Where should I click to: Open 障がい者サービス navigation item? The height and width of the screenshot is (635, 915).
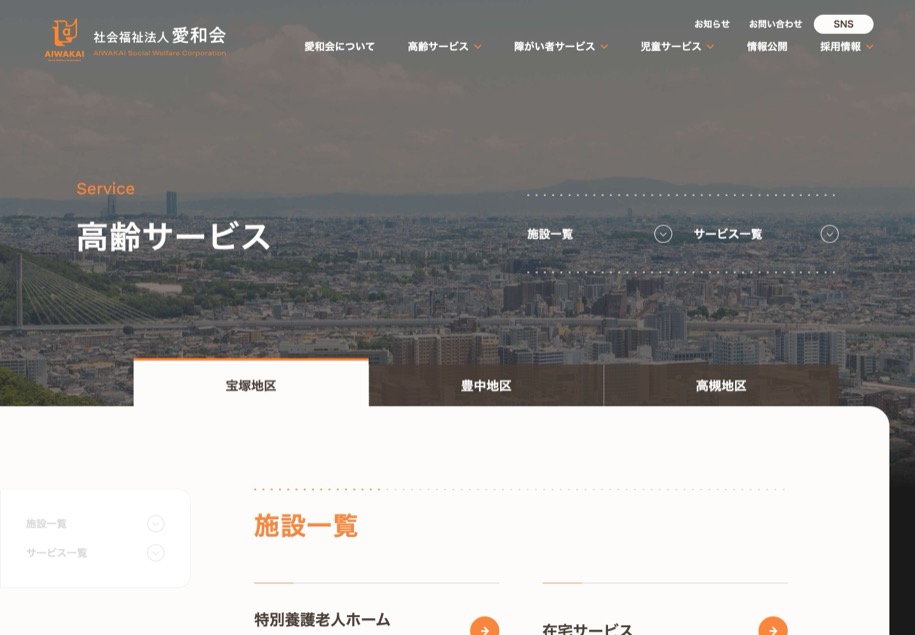[x=554, y=47]
